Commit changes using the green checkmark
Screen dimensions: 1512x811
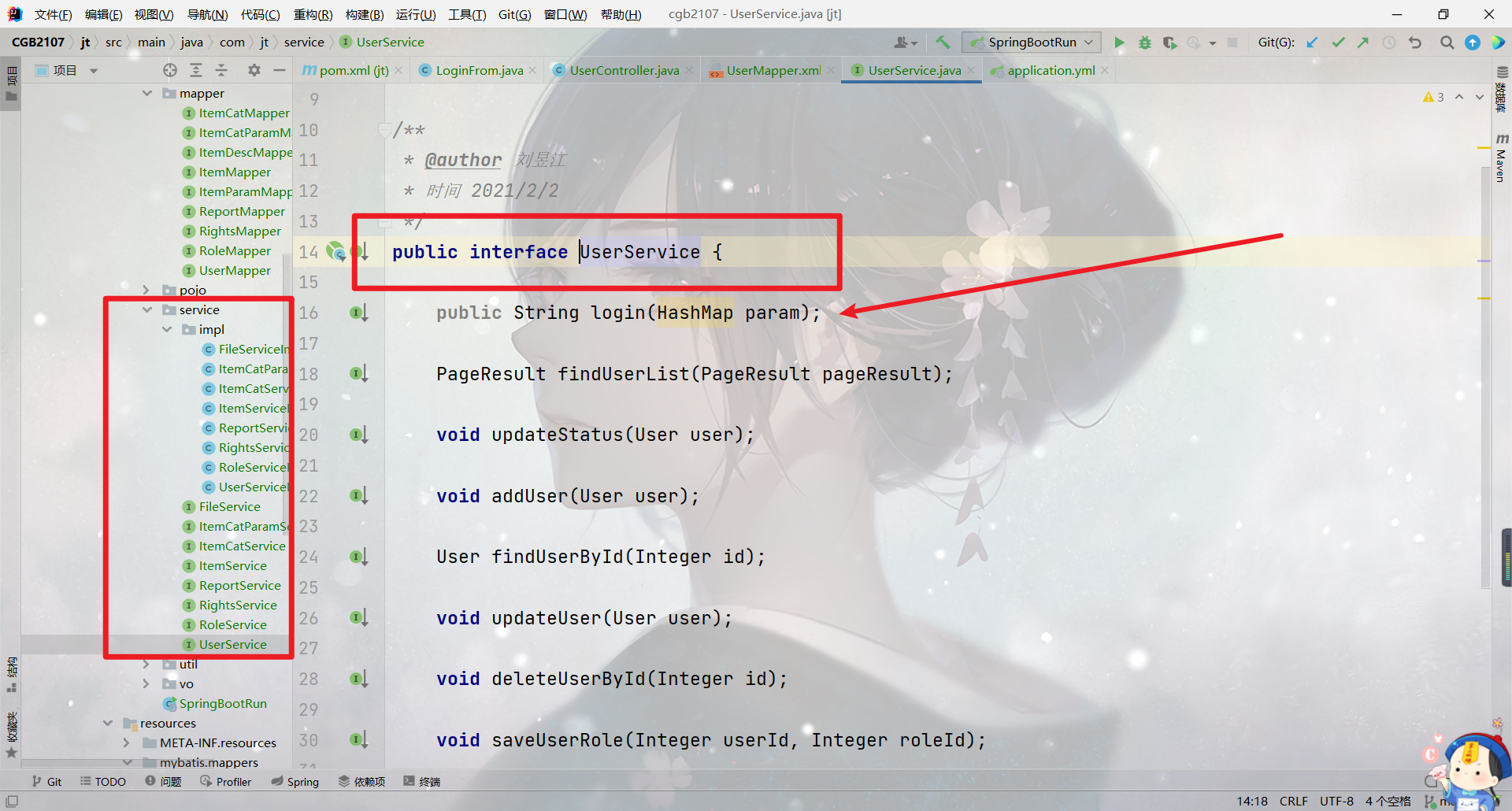point(1338,43)
